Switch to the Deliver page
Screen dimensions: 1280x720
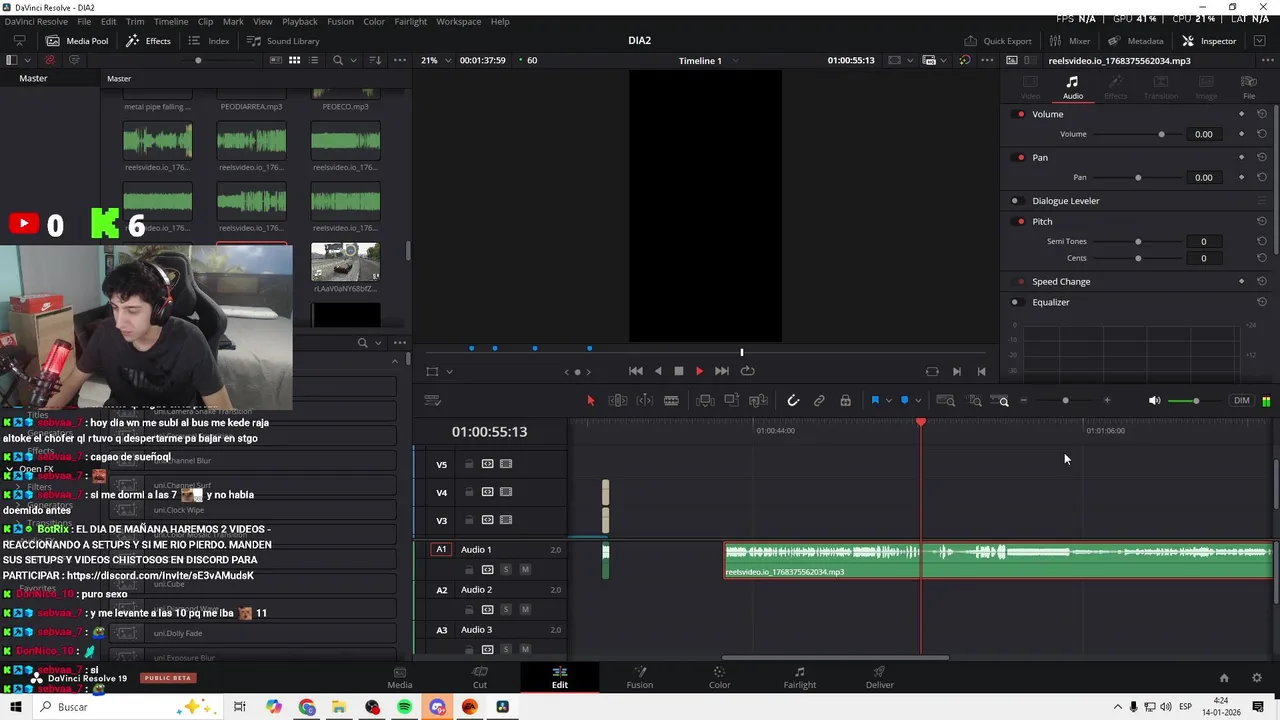pyautogui.click(x=880, y=677)
